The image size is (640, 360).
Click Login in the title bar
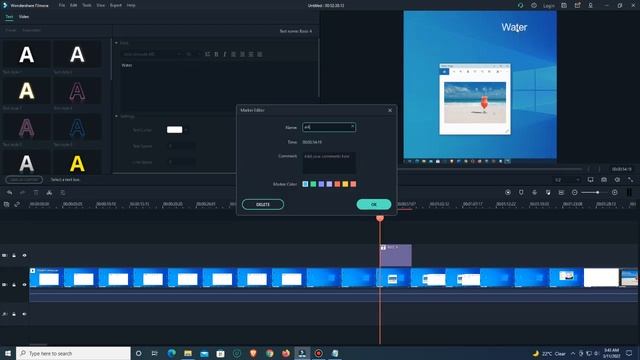coord(549,6)
